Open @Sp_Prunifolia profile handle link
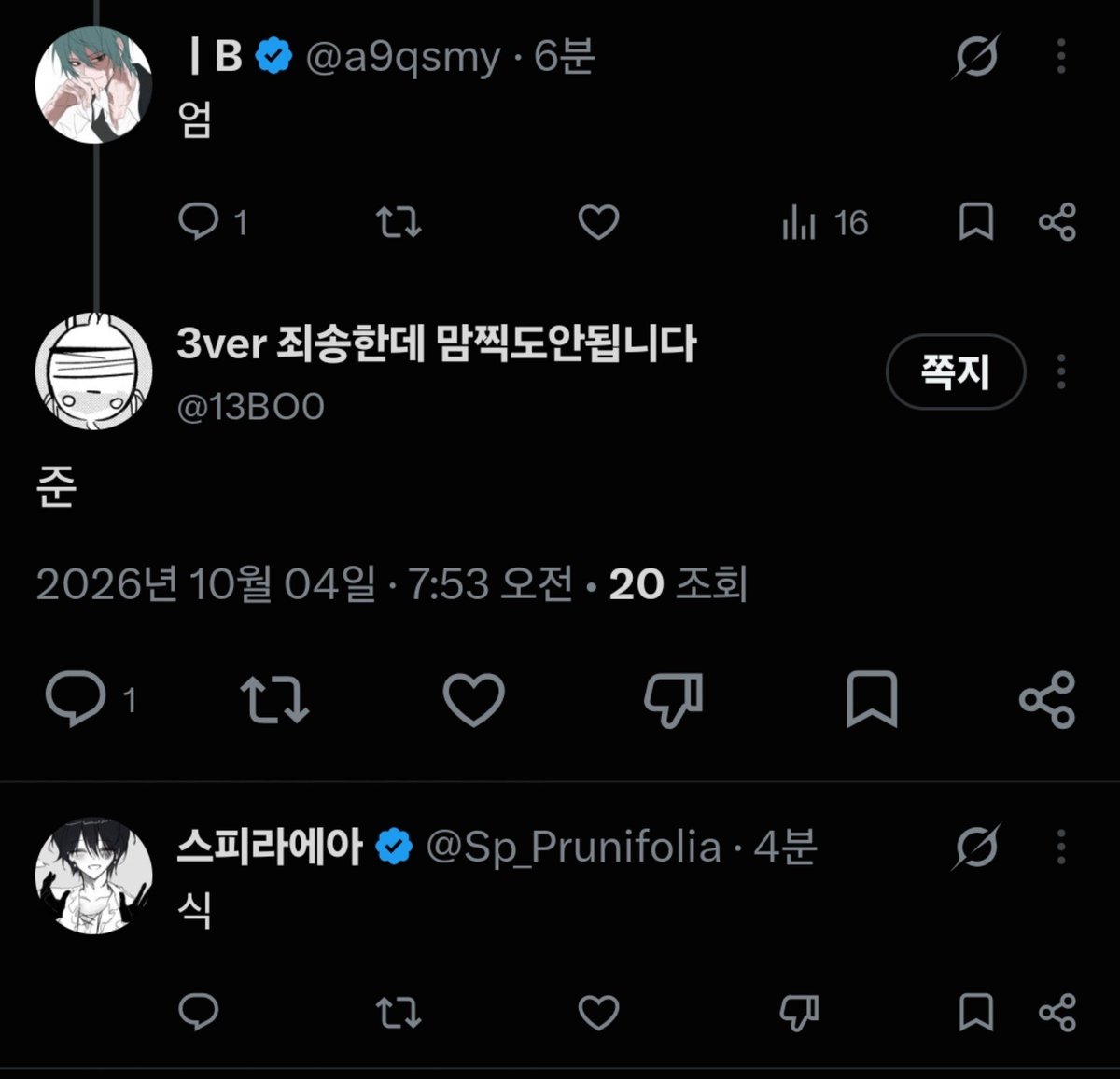Image resolution: width=1120 pixels, height=1079 pixels. [573, 848]
